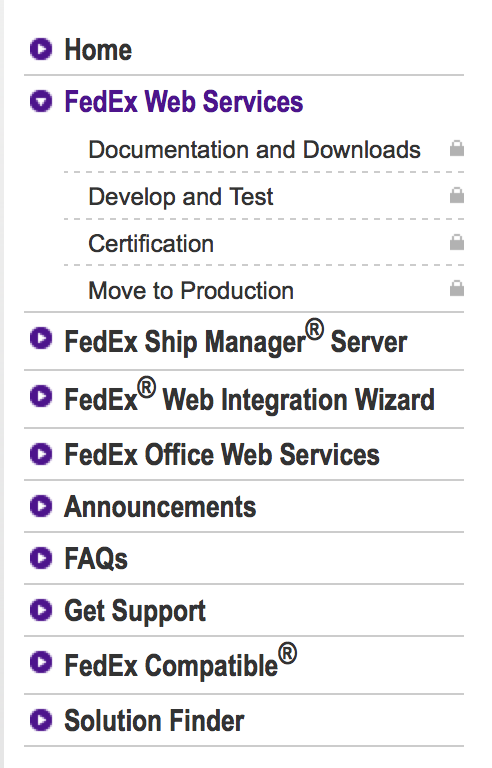Viewport: 492px width, 768px height.
Task: Expand FedEx Web Integration Wizard arrow
Action: (x=41, y=396)
